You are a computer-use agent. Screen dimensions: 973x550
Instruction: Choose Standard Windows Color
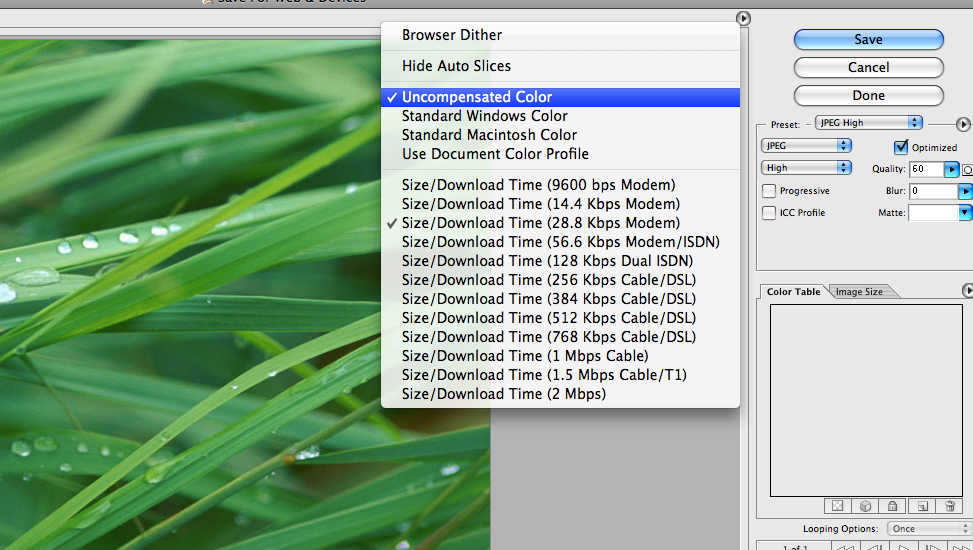pyautogui.click(x=560, y=116)
